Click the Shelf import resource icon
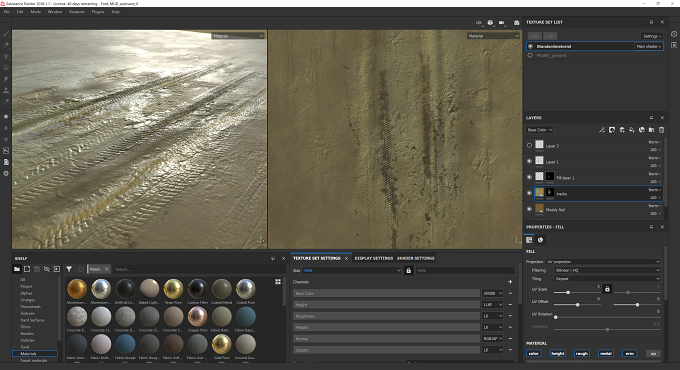The height and width of the screenshot is (370, 680). pyautogui.click(x=57, y=269)
